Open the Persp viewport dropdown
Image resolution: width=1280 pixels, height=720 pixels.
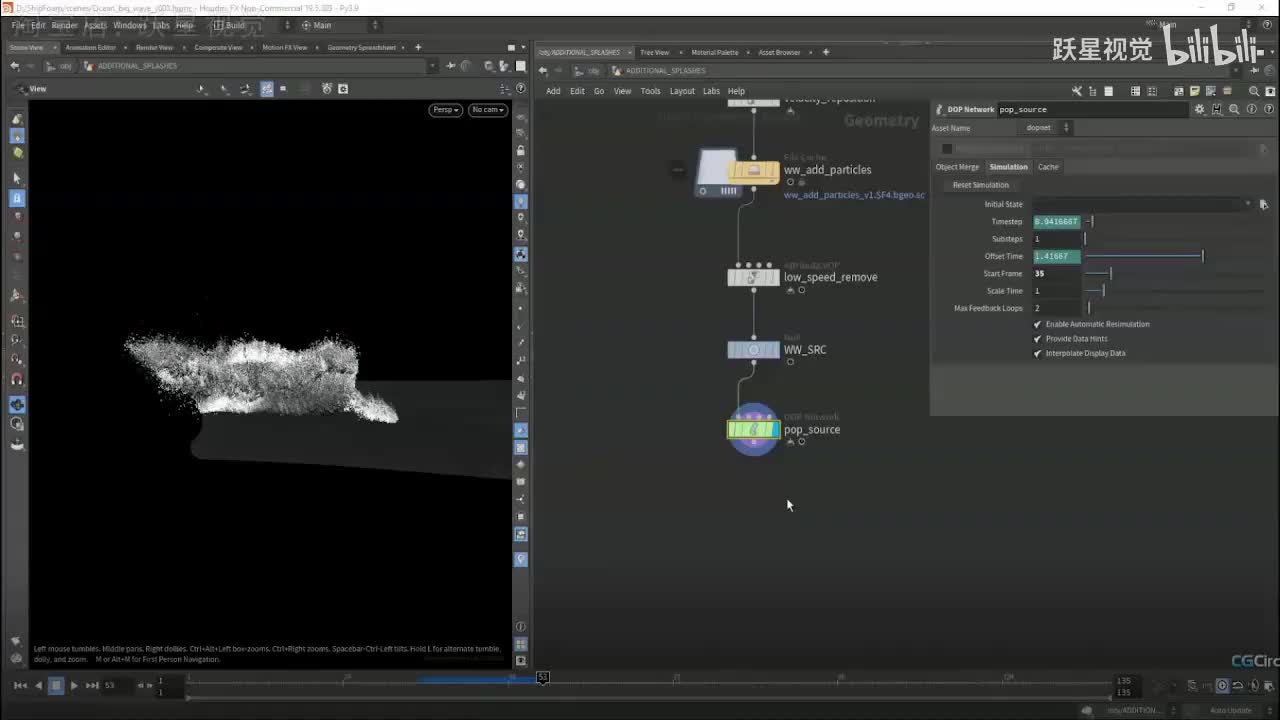[x=445, y=110]
